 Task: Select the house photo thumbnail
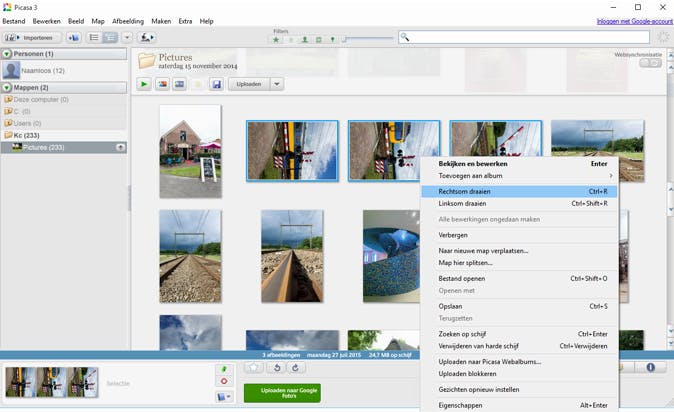[190, 151]
